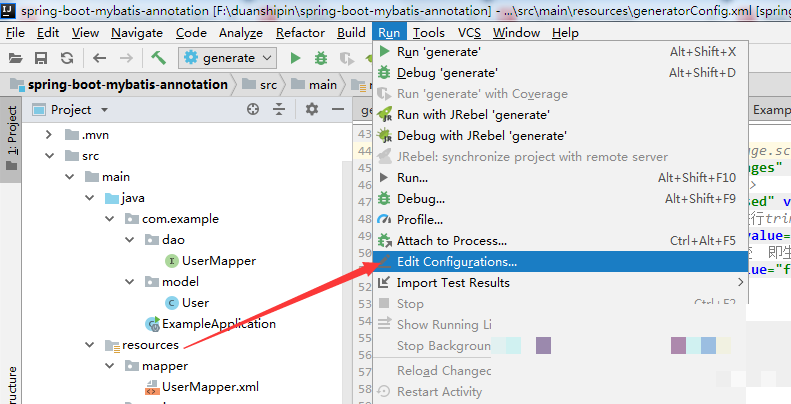Select Debug 'generate' menu item
791x404 pixels.
(x=560, y=73)
